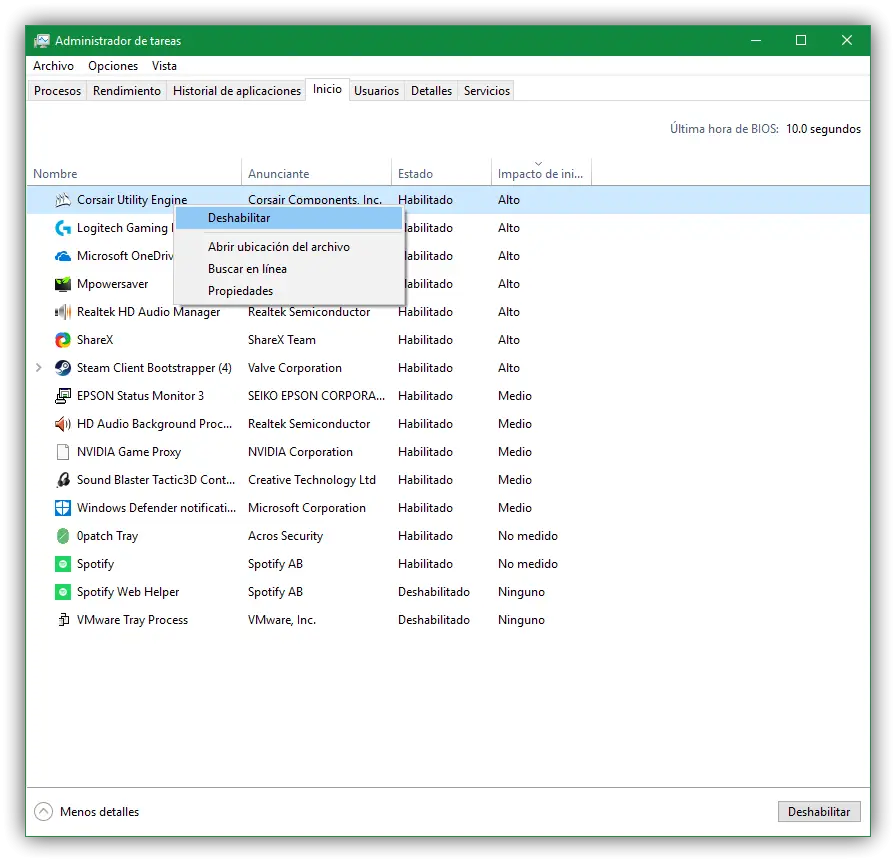Select the Creative Technology Ltd cell
This screenshot has width=896, height=862.
coord(312,480)
